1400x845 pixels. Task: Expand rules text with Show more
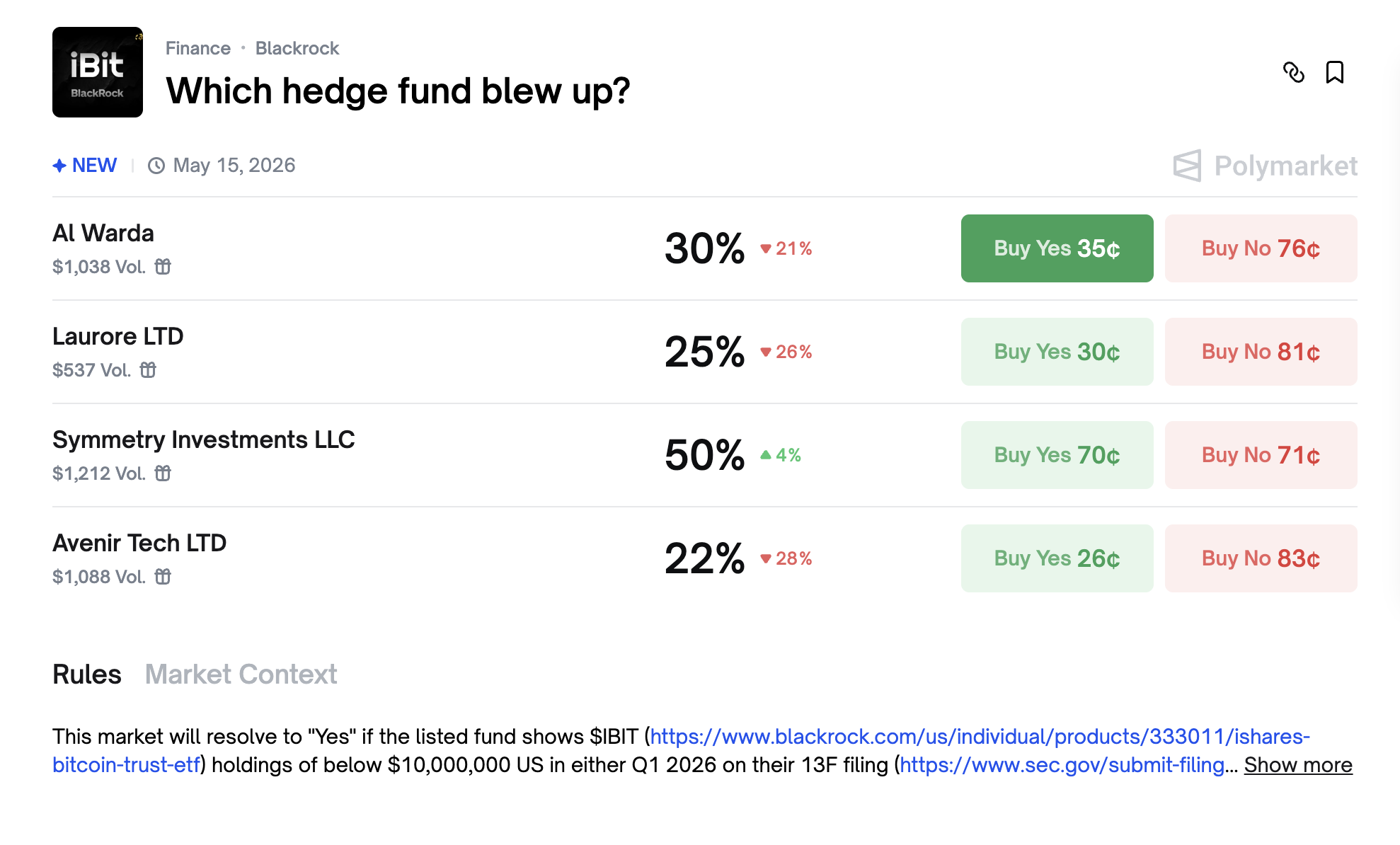click(x=1298, y=765)
